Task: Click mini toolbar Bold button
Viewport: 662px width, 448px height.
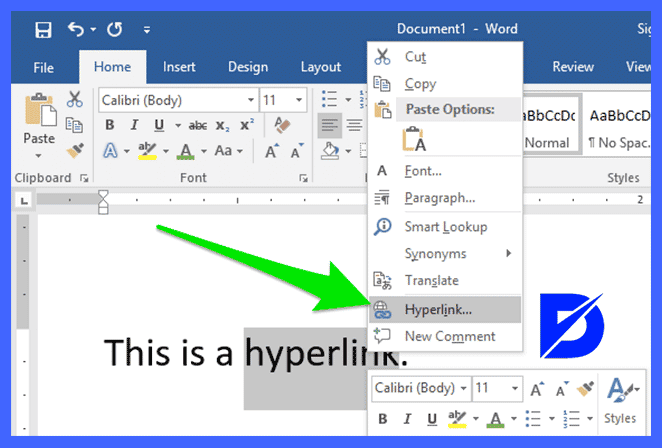Action: coord(383,419)
